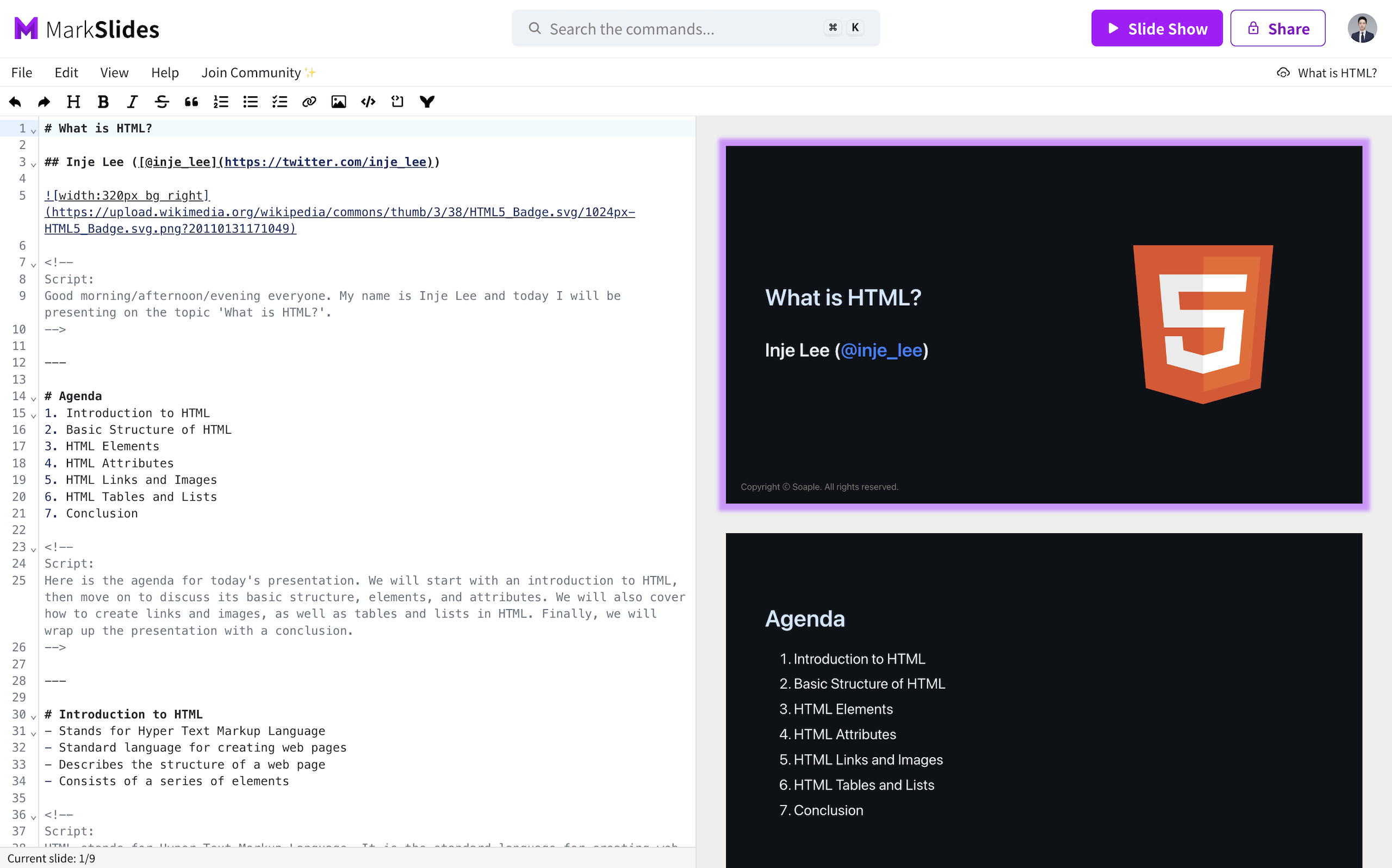The width and height of the screenshot is (1392, 868).
Task: Collapse the fold arrow at line 3
Action: point(33,164)
